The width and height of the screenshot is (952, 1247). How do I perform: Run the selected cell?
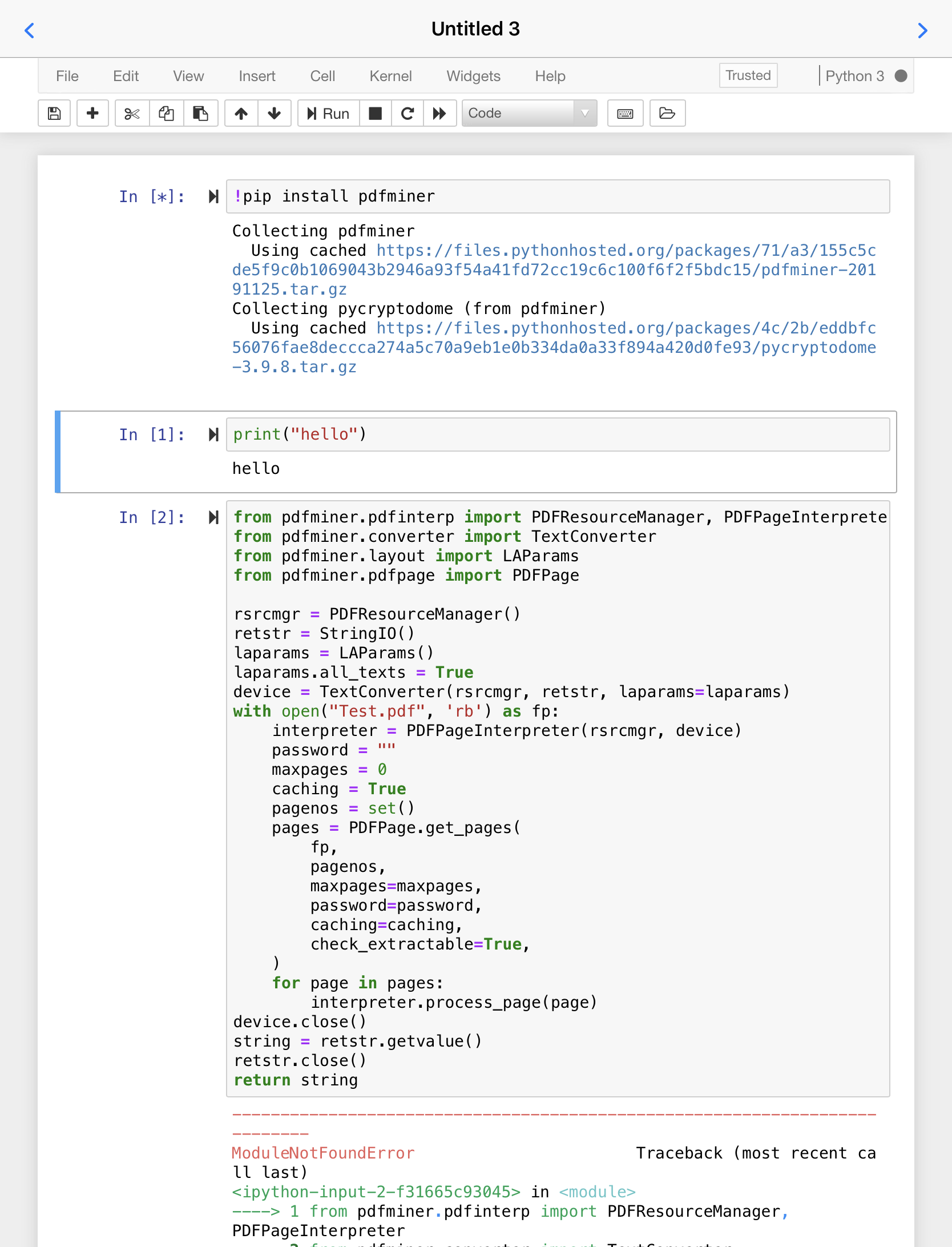(327, 113)
